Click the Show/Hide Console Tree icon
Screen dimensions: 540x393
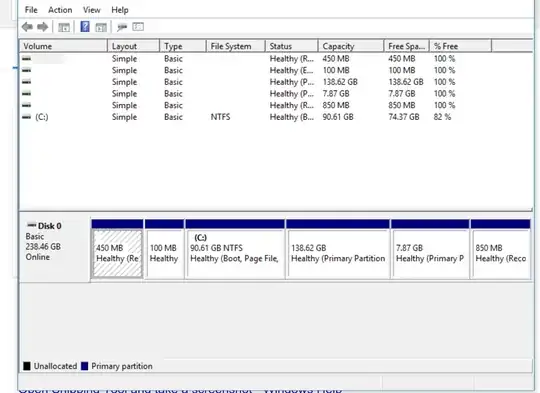(x=64, y=27)
